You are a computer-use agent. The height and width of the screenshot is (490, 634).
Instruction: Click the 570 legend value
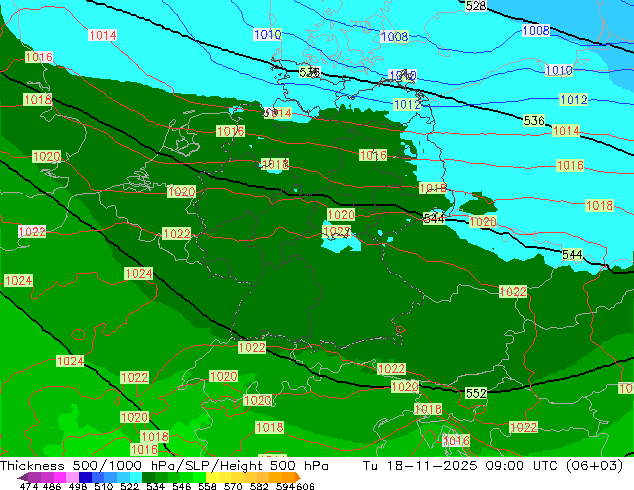pyautogui.click(x=233, y=486)
